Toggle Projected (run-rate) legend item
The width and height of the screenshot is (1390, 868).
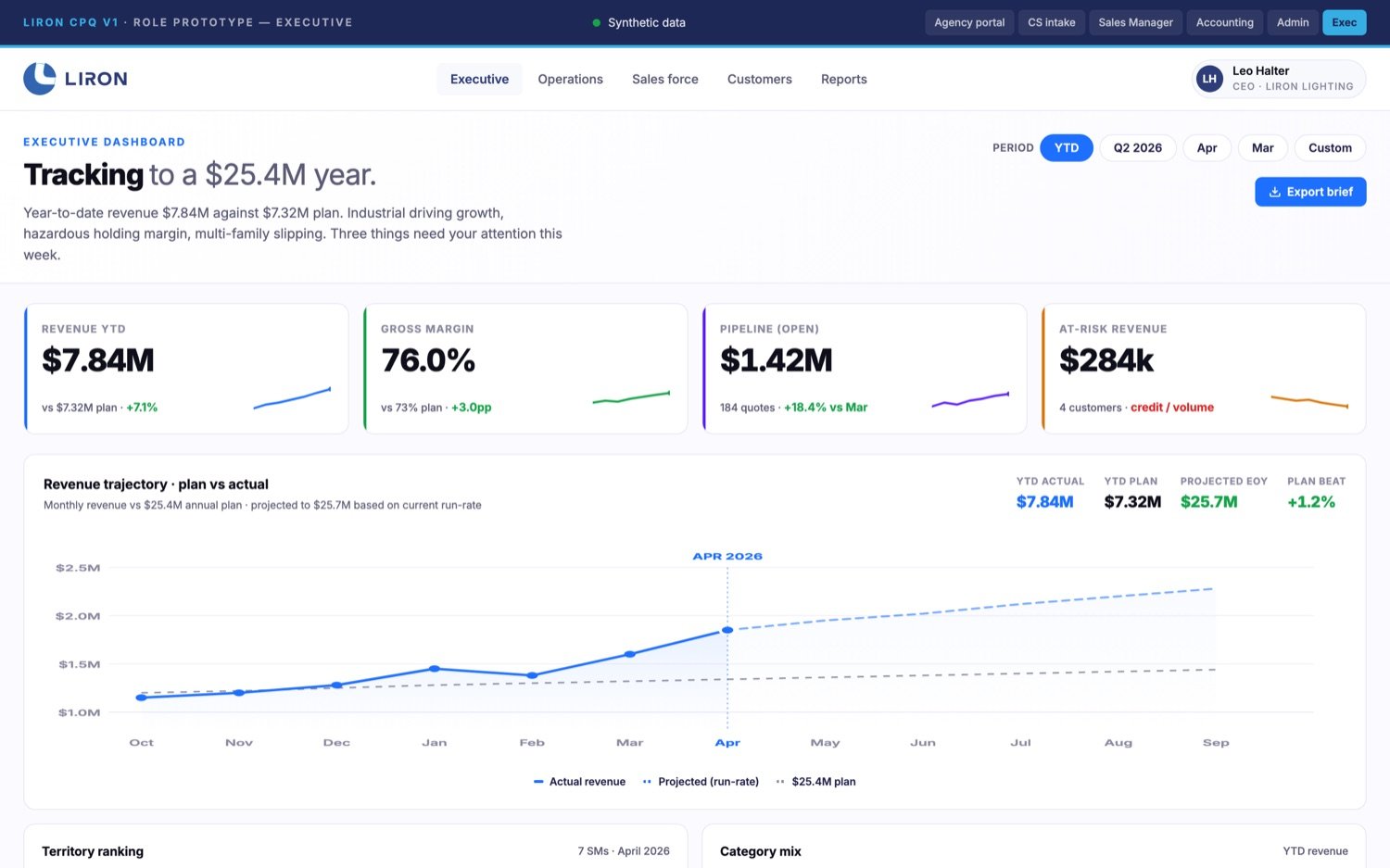[x=701, y=782]
